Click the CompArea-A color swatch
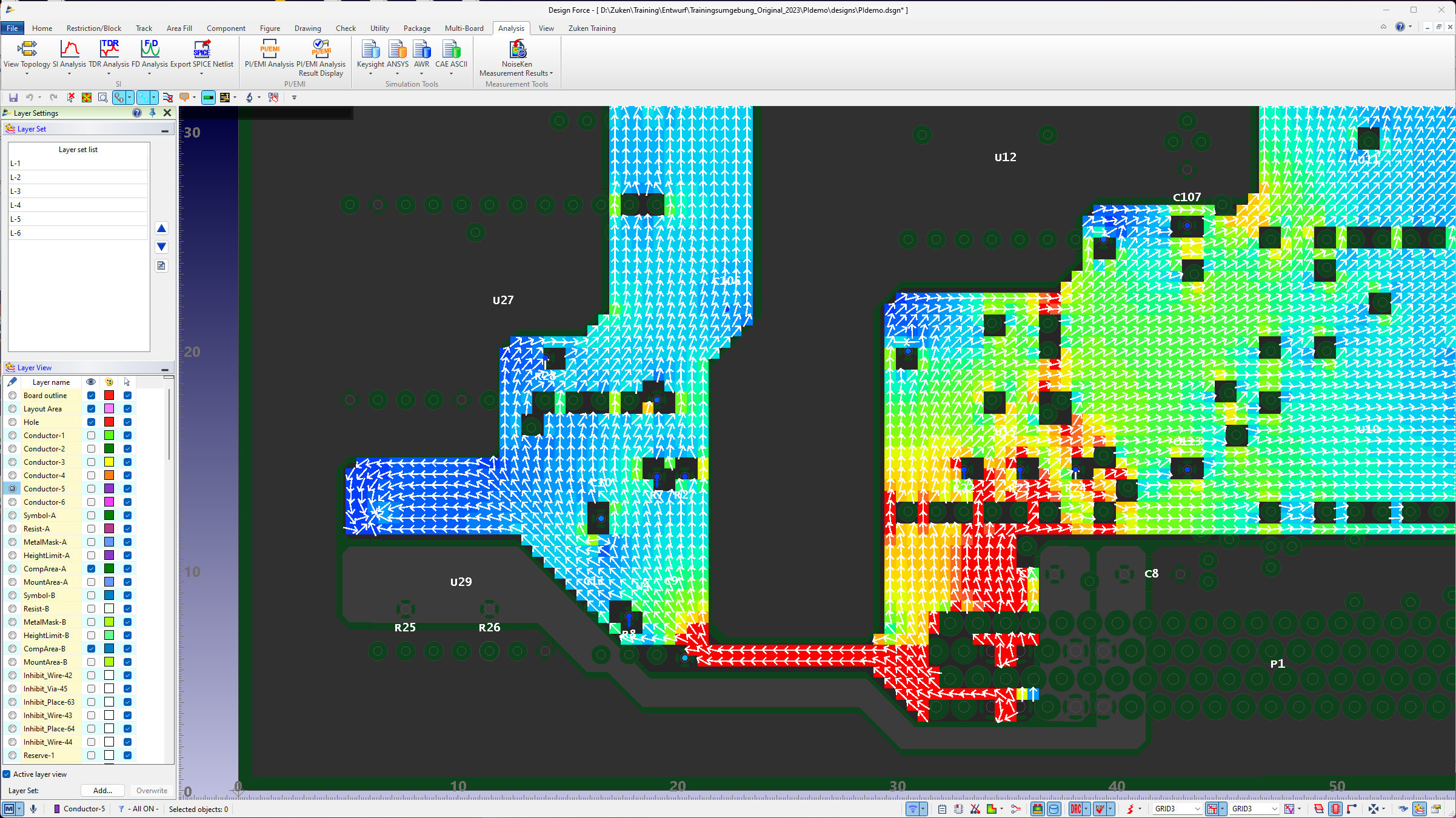 click(108, 568)
